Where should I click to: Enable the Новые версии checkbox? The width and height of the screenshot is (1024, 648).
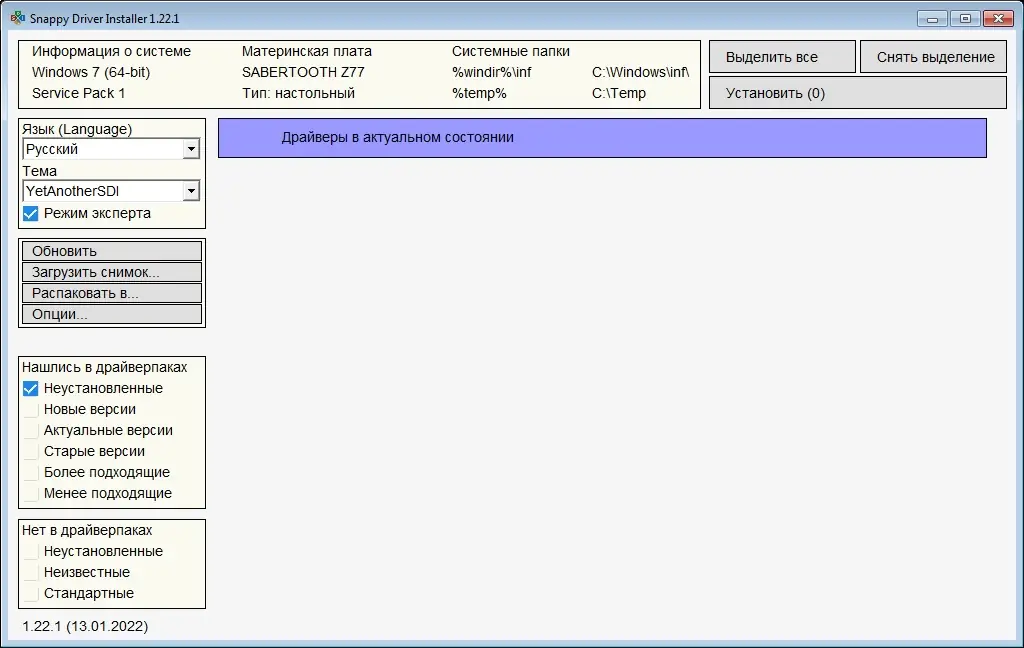30,409
